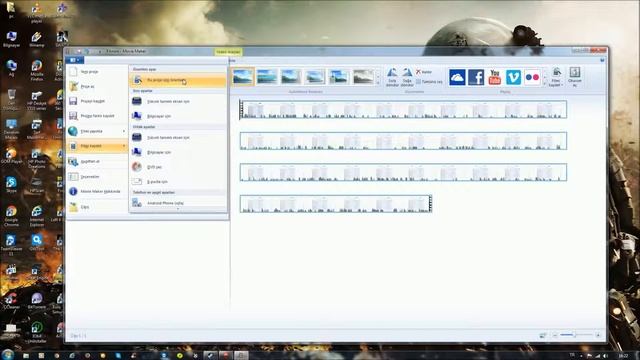
Task: Choose Projeyi kaydet in the file menu
Action: (x=97, y=101)
